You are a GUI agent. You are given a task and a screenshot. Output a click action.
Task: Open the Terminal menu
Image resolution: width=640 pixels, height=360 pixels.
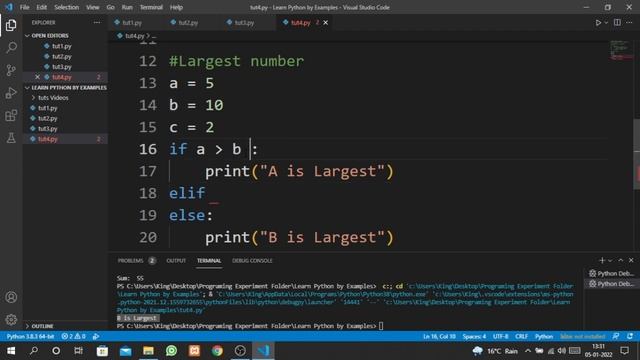tap(151, 7)
